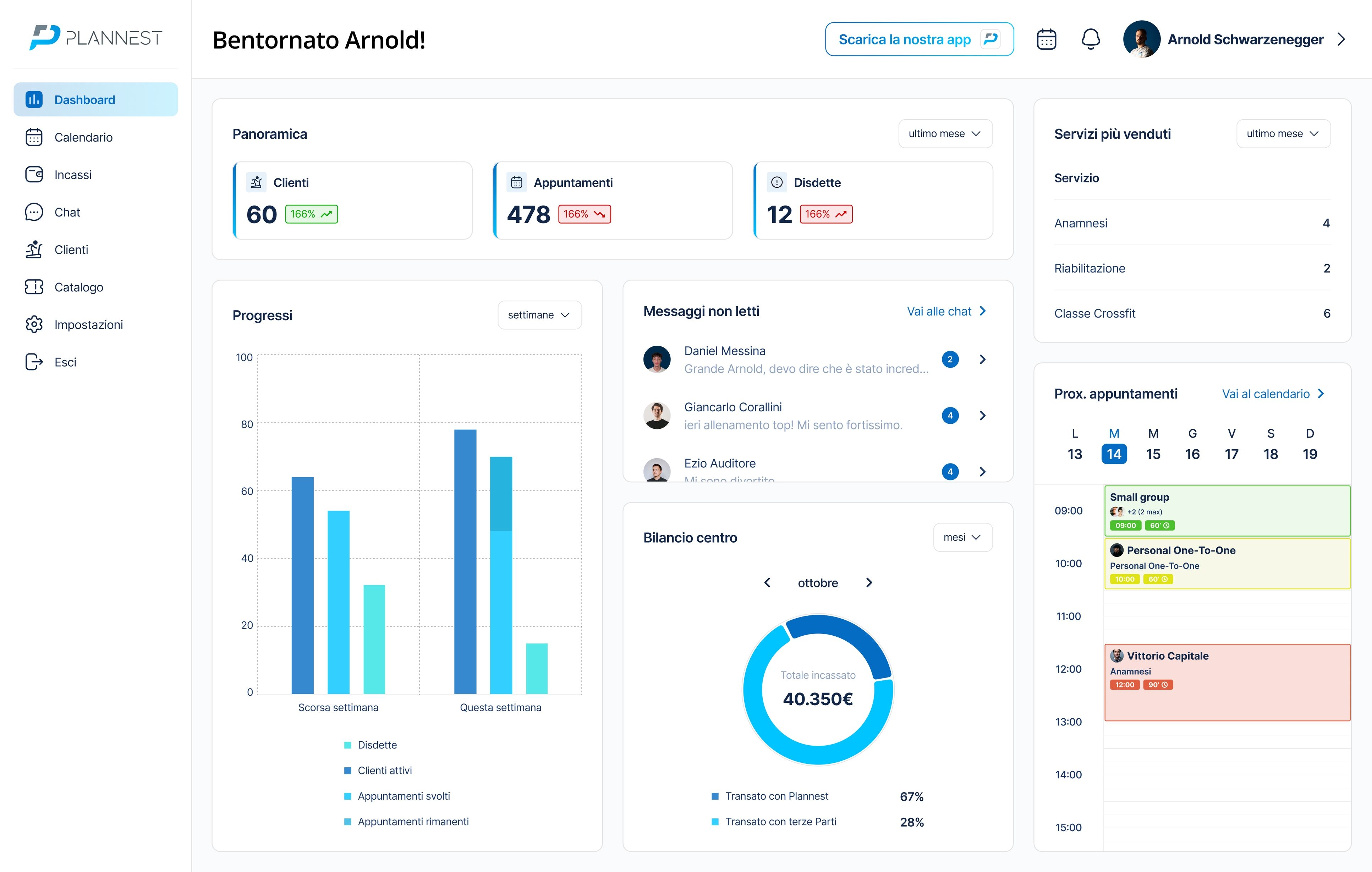The width and height of the screenshot is (1372, 872).
Task: Open the mesi dropdown in Bilancio centro
Action: [962, 537]
